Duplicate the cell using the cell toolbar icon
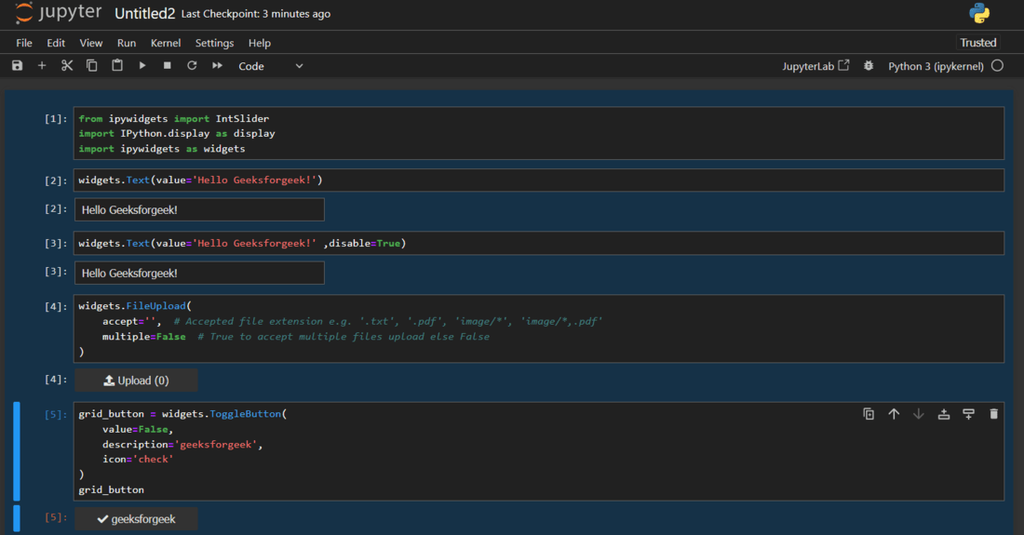Screen dimensions: 1024x535 pos(869,414)
